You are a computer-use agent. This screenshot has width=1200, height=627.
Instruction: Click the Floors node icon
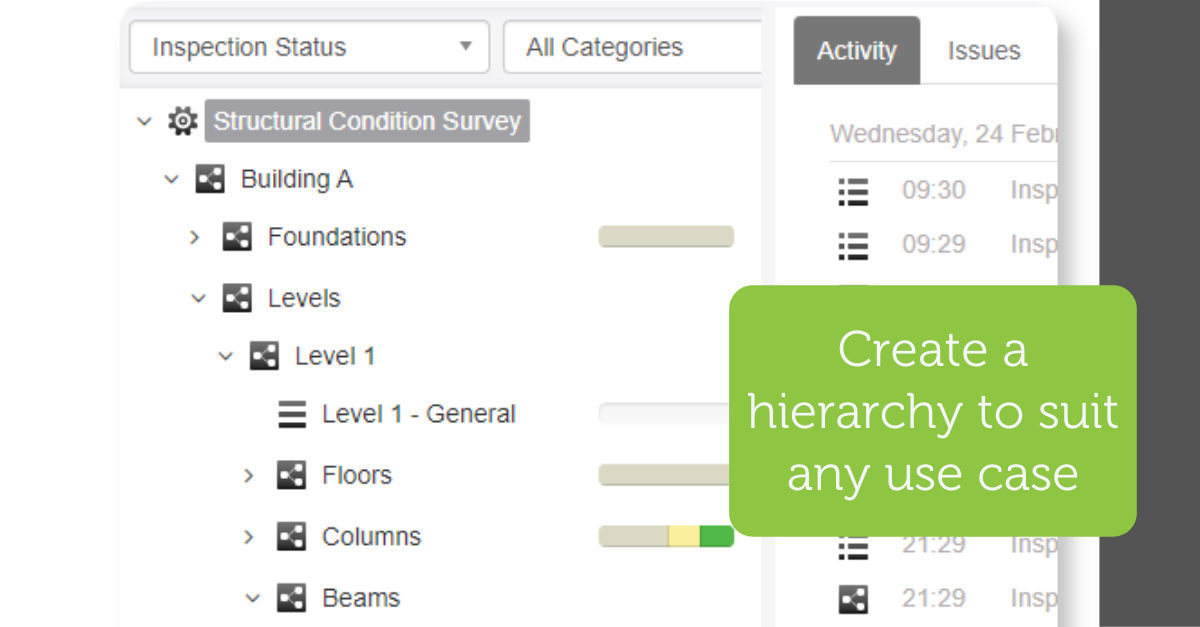[x=291, y=475]
